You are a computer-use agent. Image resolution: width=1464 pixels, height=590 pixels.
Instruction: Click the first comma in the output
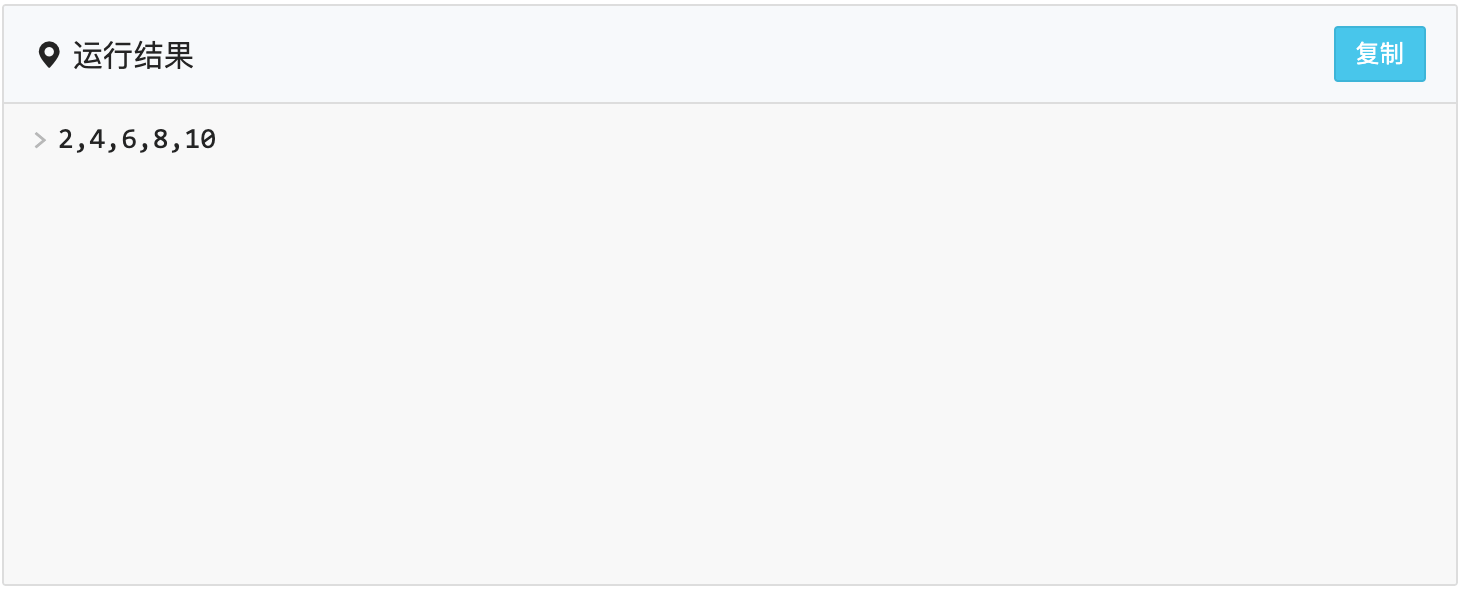point(81,145)
